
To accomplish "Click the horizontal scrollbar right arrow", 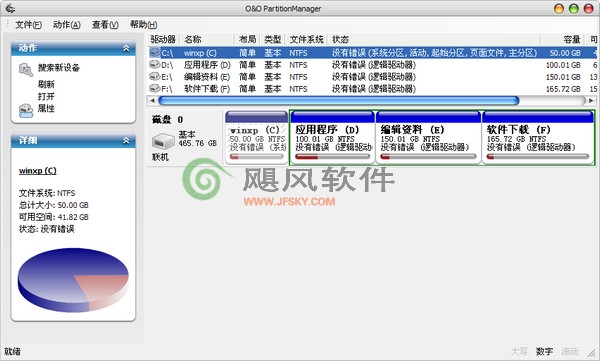I will click(x=591, y=101).
